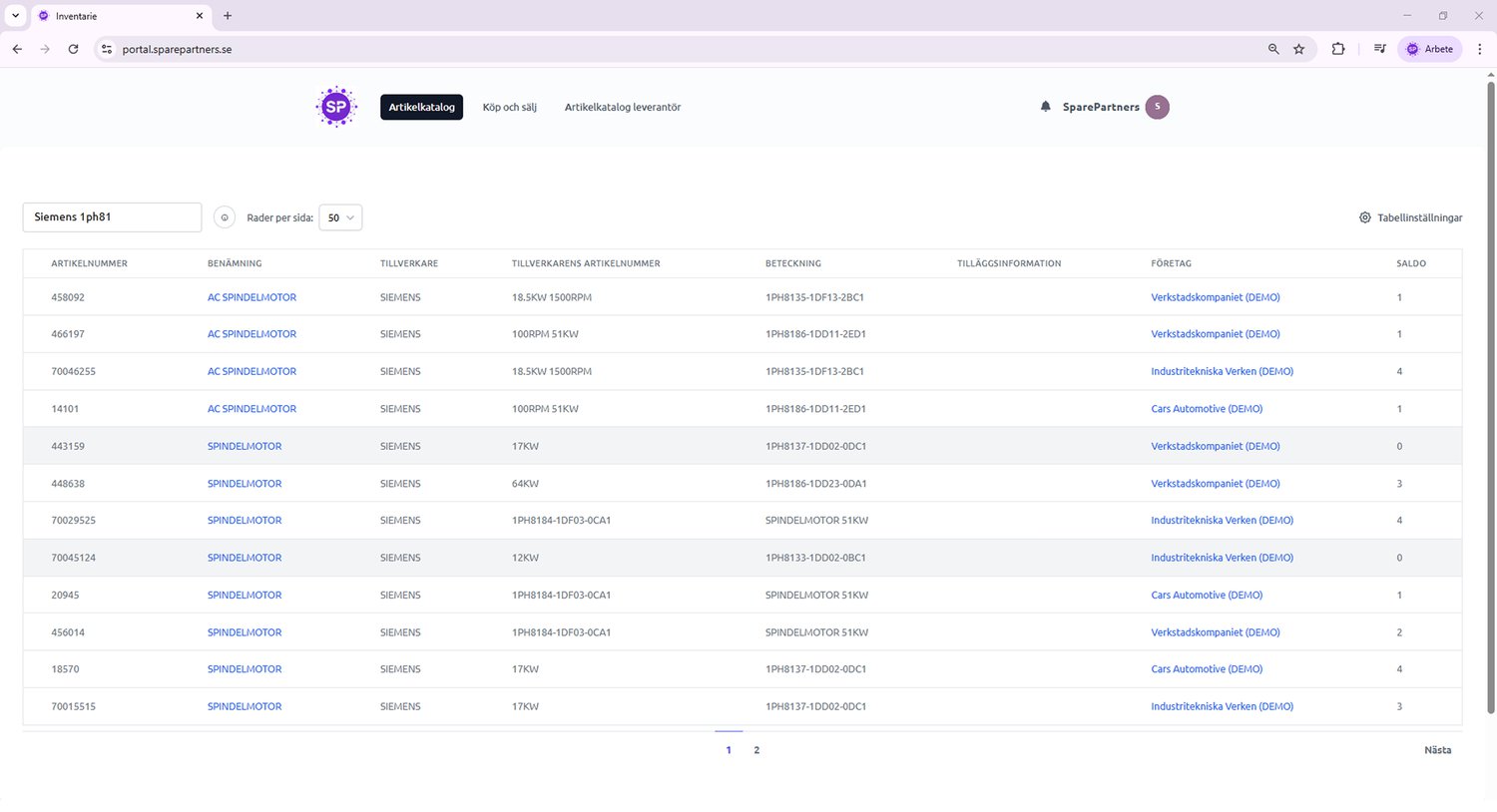1497x812 pixels.
Task: Open Artikelkatalog leverantör tab
Action: click(x=622, y=107)
